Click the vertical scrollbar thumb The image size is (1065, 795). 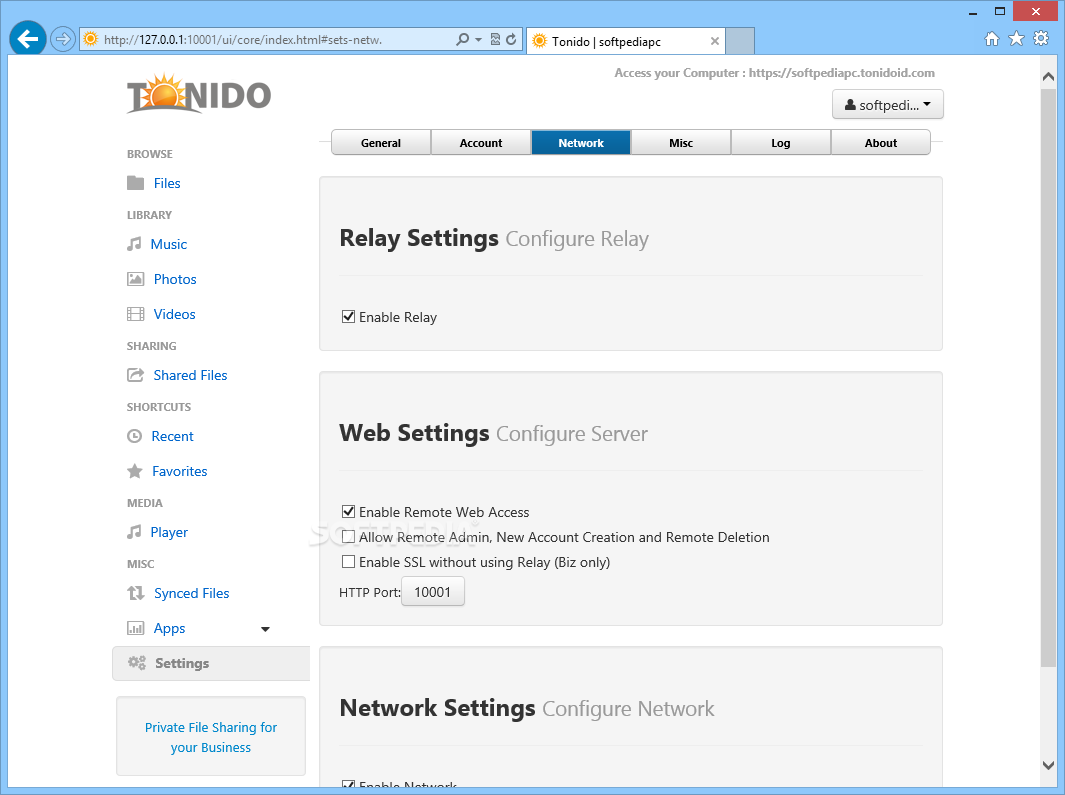[1048, 378]
